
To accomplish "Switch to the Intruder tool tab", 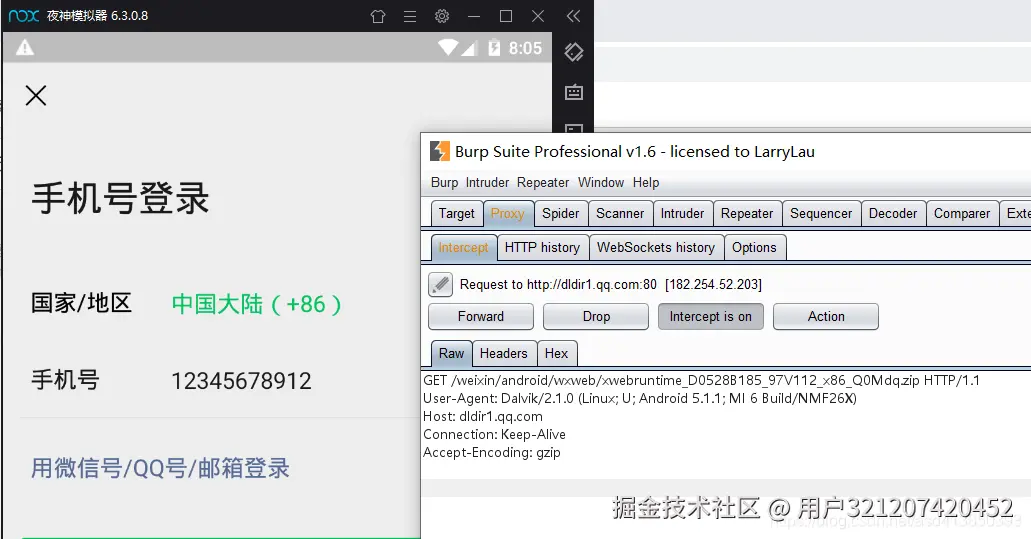I will click(x=682, y=214).
